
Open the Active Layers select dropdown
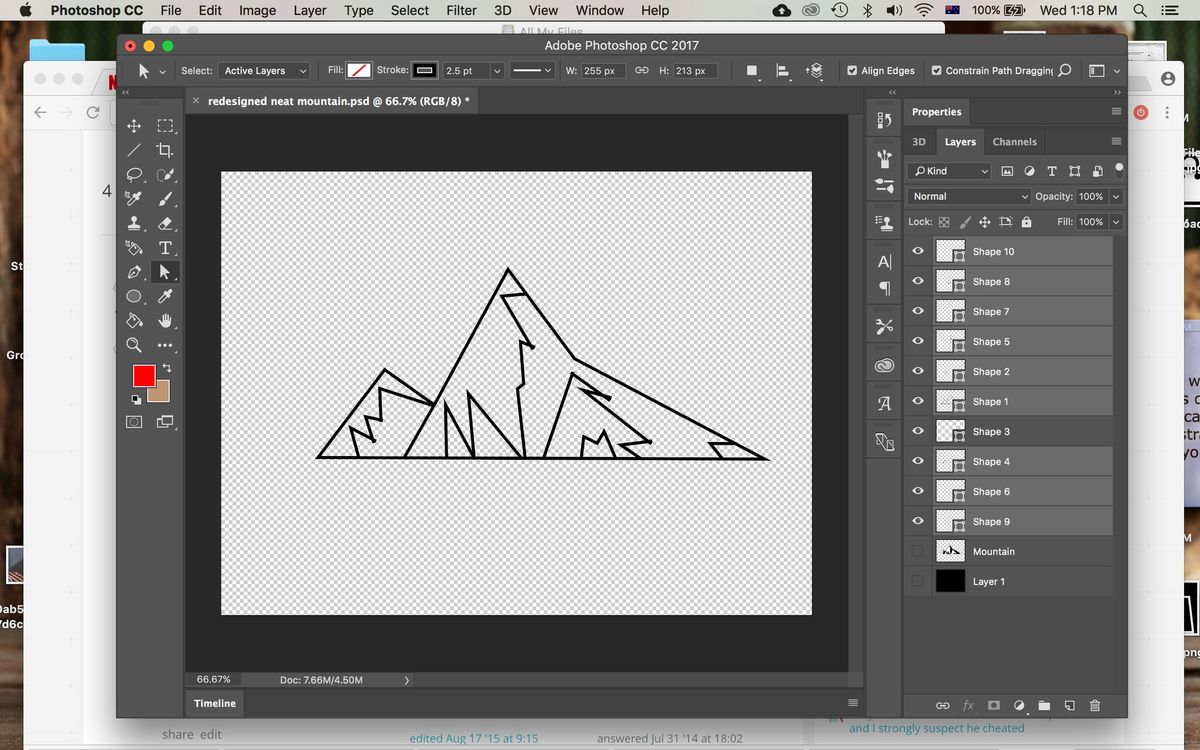[265, 71]
